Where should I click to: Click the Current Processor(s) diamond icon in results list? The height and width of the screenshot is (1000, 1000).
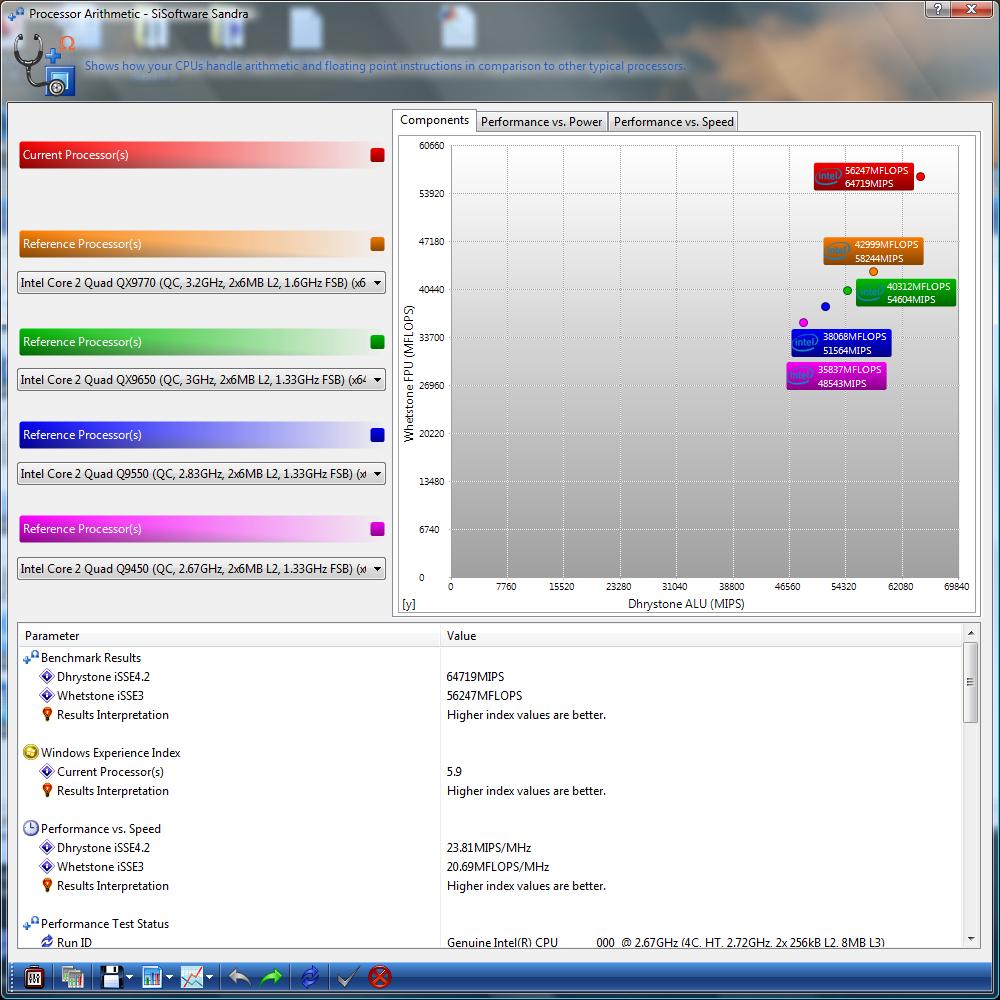click(47, 771)
